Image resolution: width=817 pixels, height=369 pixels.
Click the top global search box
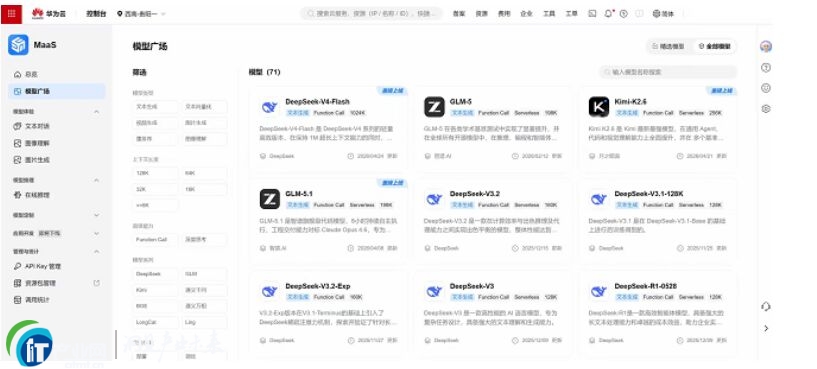371,14
